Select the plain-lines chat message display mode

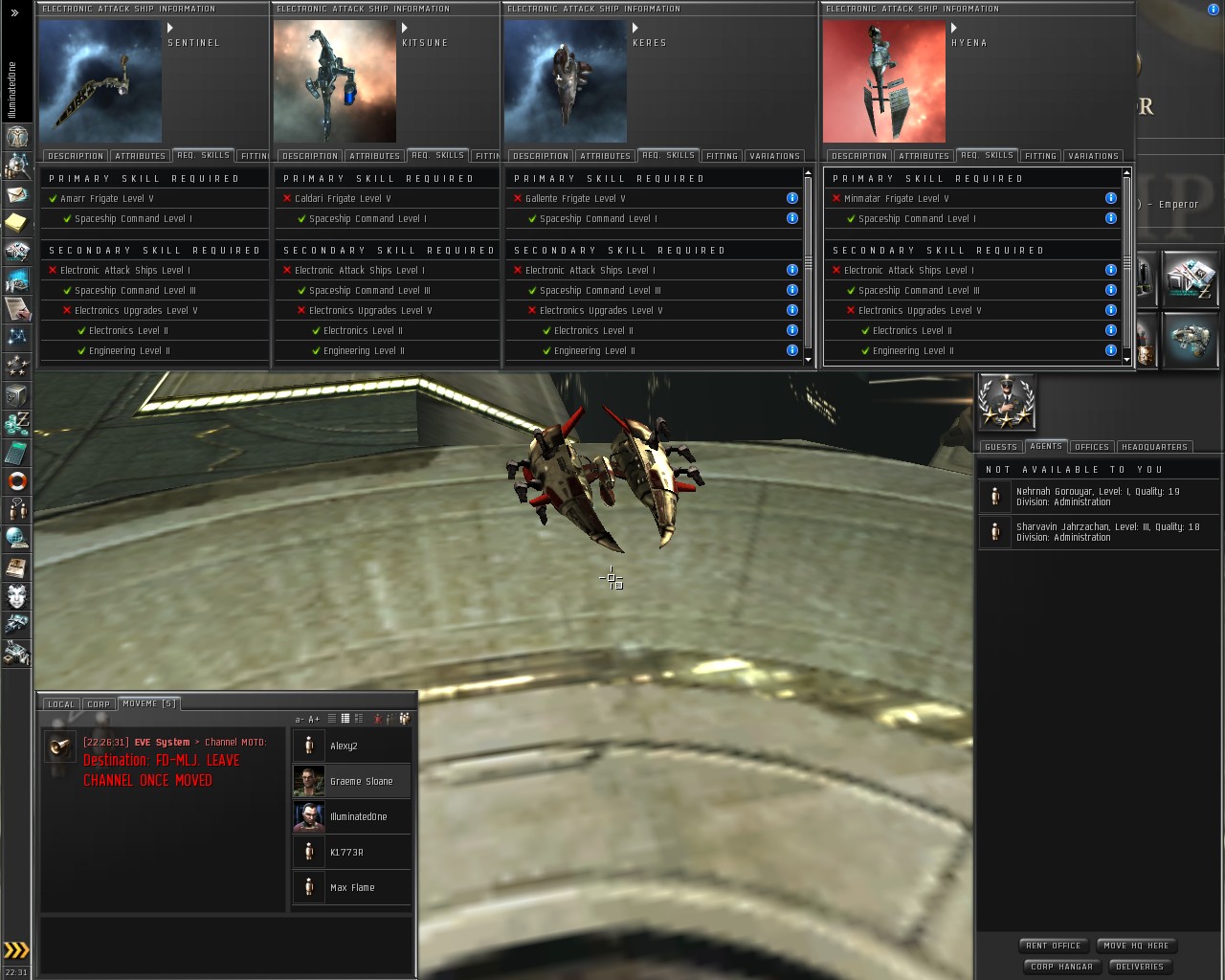(x=332, y=719)
